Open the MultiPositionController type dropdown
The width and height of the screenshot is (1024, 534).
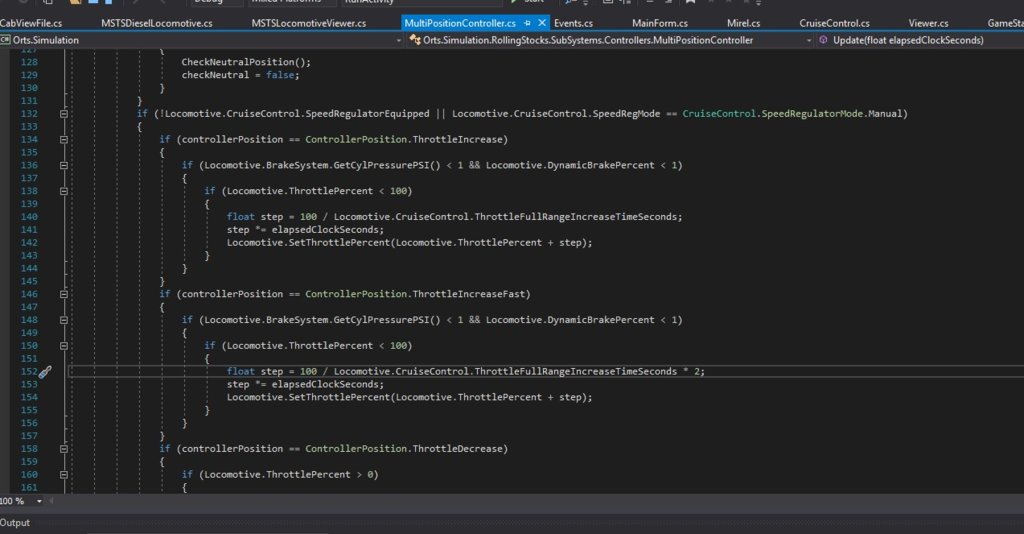point(808,40)
